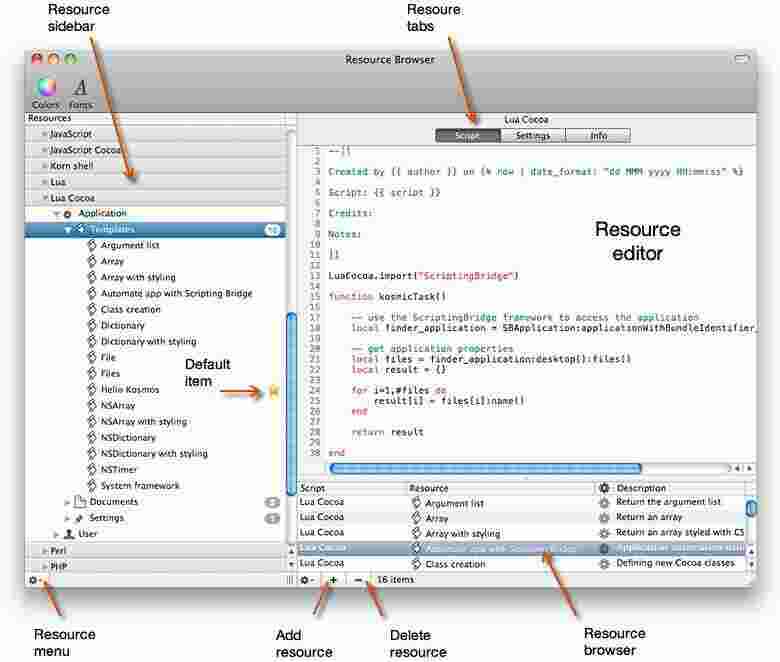The width and height of the screenshot is (780, 662).
Task: Switch to the Info tab
Action: (x=598, y=135)
